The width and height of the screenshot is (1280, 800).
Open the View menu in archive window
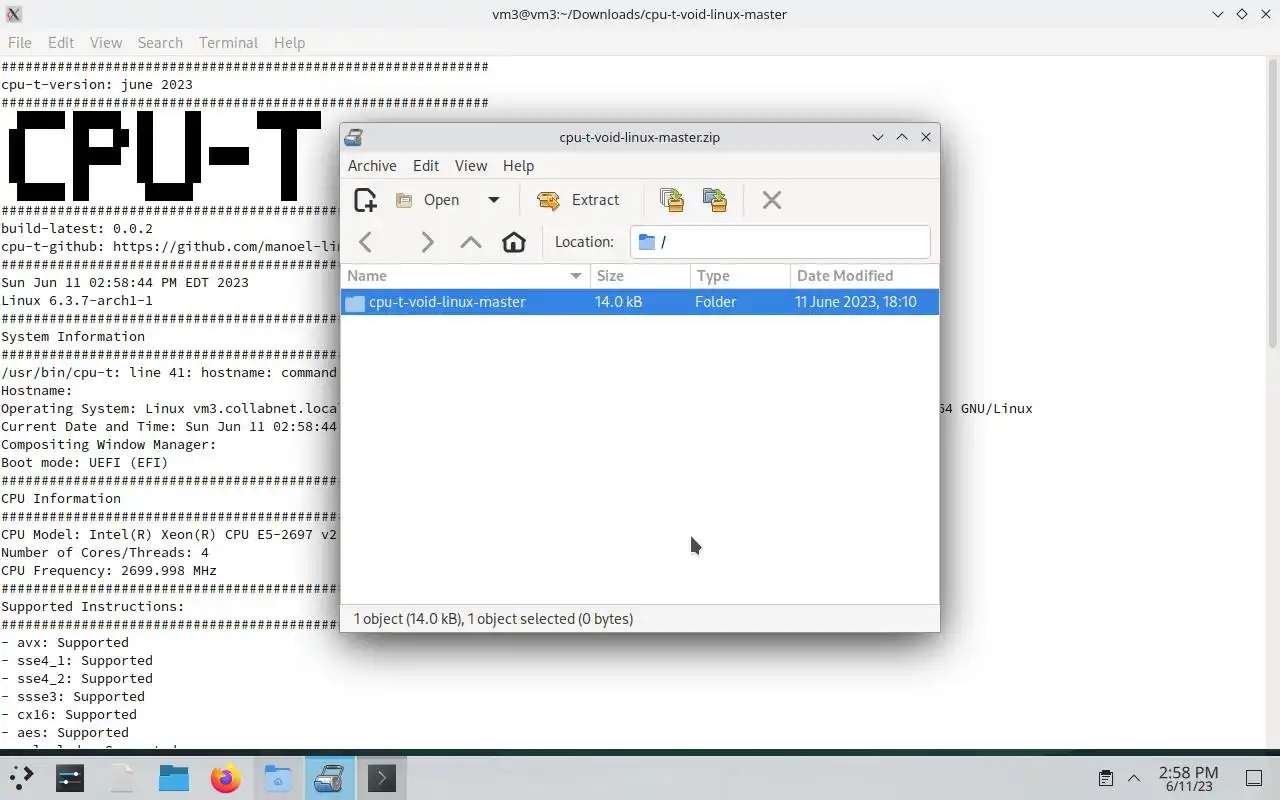(471, 166)
